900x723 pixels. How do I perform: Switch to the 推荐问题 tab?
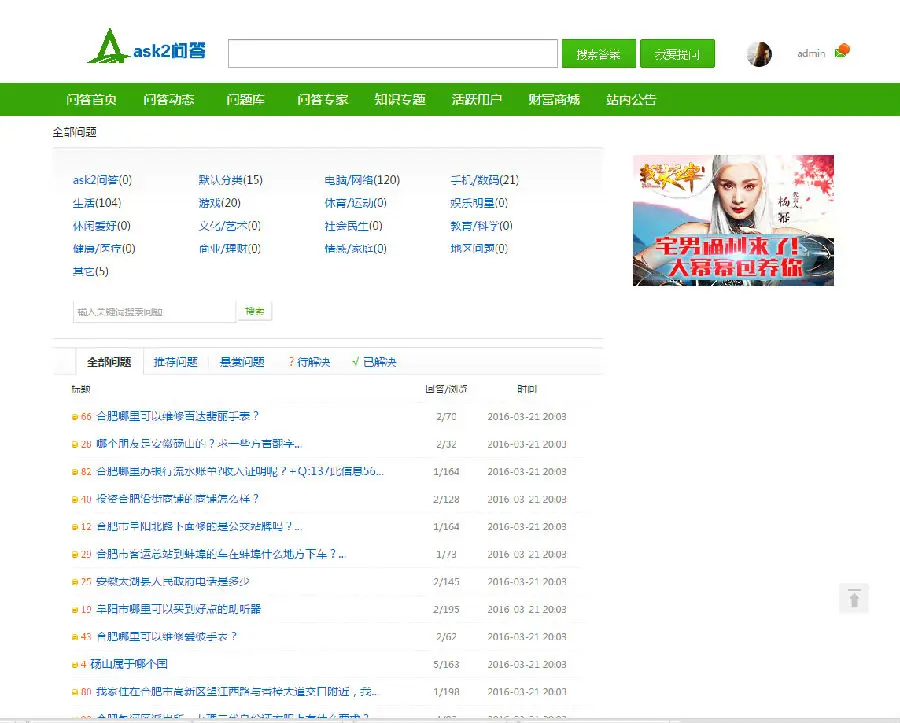[176, 362]
